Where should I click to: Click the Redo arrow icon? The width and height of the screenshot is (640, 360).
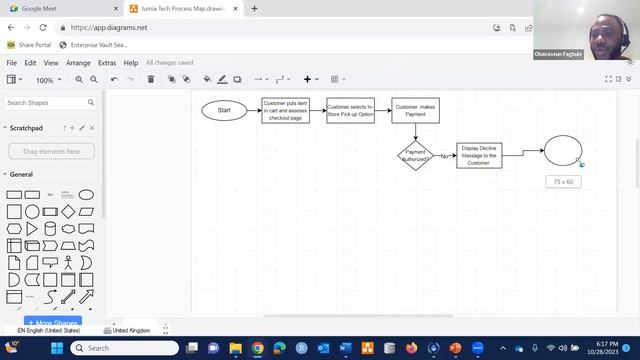point(131,80)
